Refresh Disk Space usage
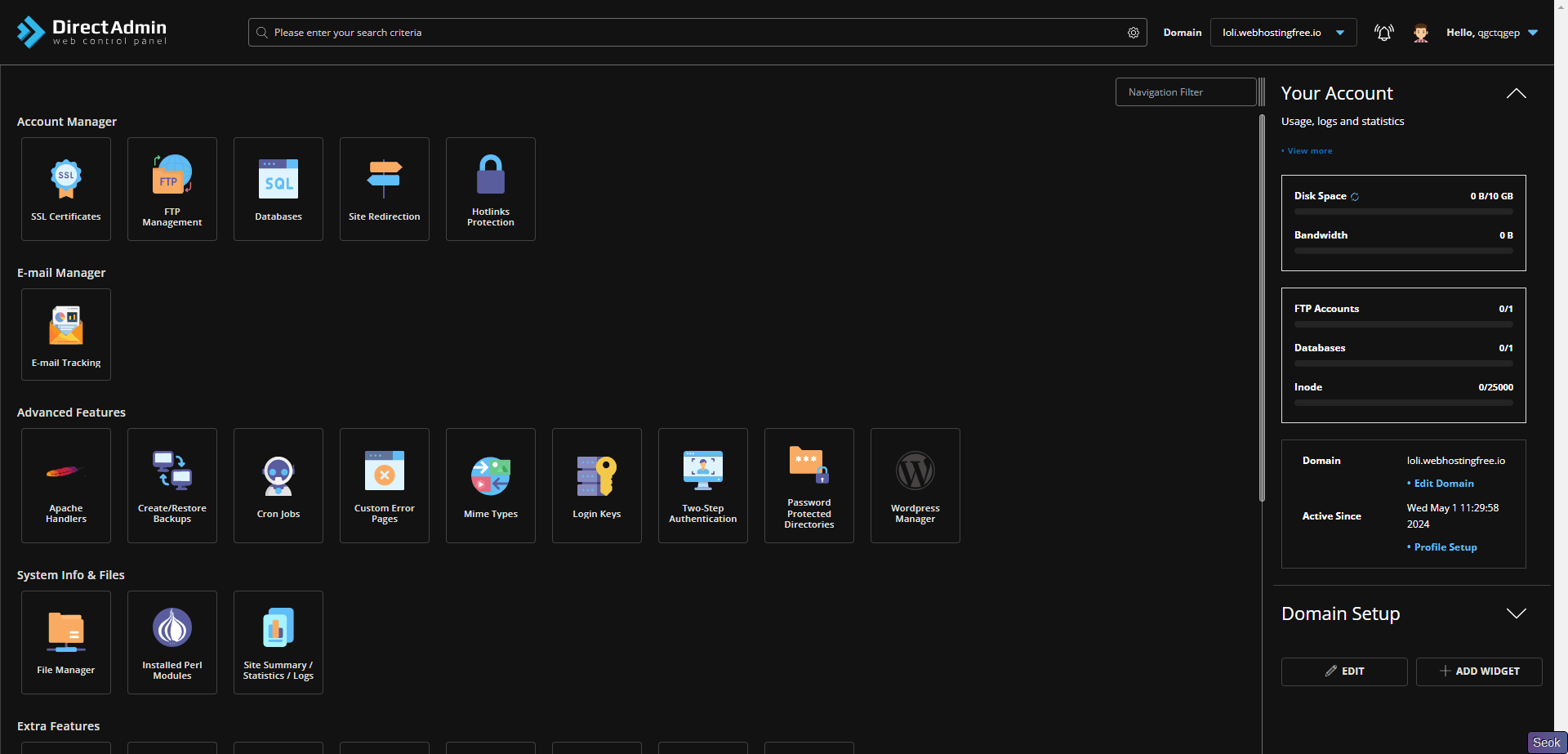 tap(1355, 197)
